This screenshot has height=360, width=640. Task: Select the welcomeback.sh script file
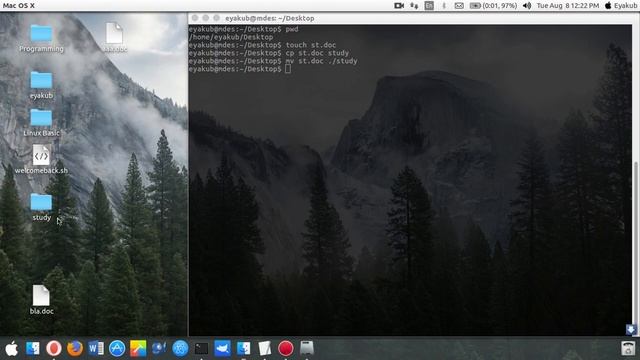(x=41, y=159)
